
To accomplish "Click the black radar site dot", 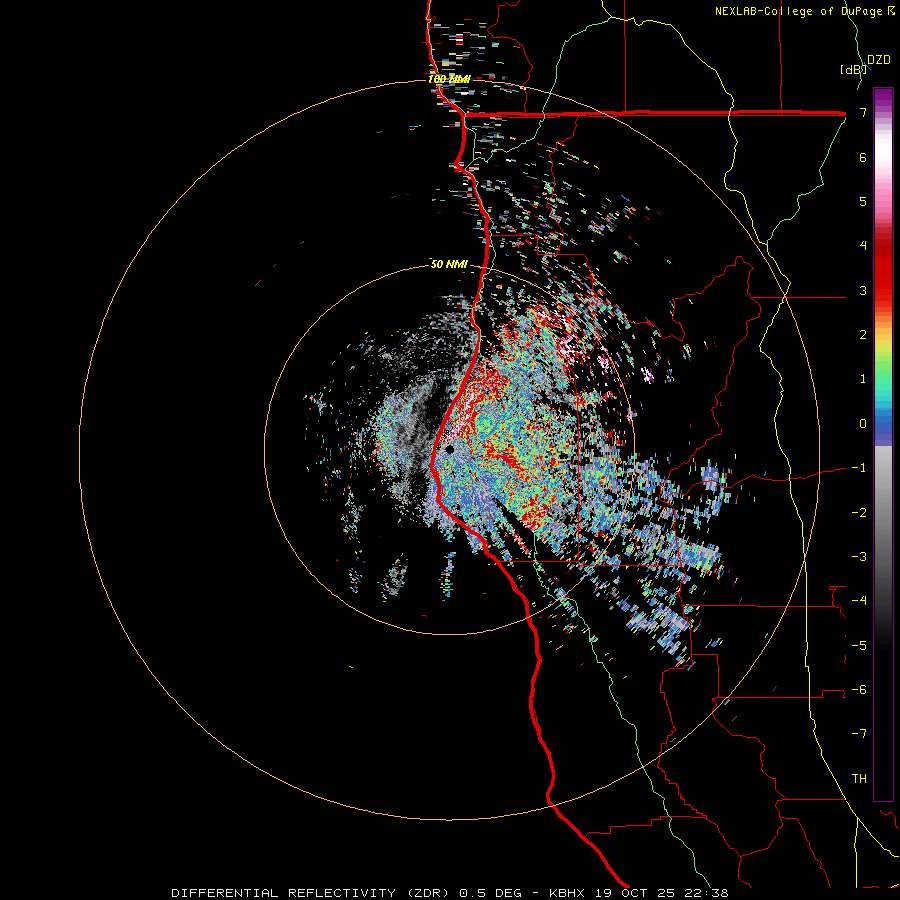I will [449, 449].
